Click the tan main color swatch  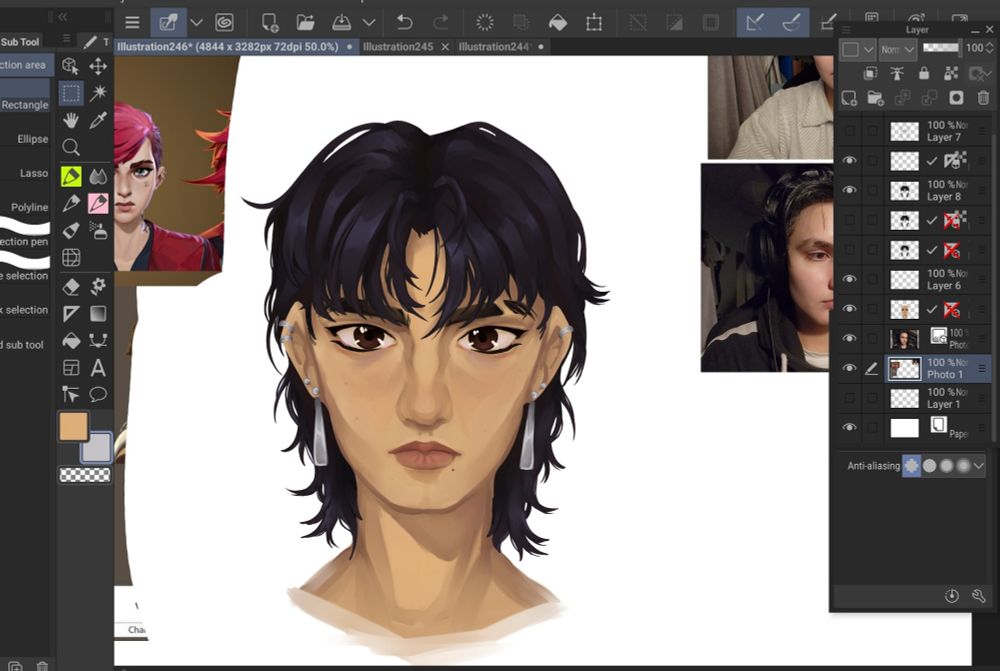pyautogui.click(x=73, y=426)
